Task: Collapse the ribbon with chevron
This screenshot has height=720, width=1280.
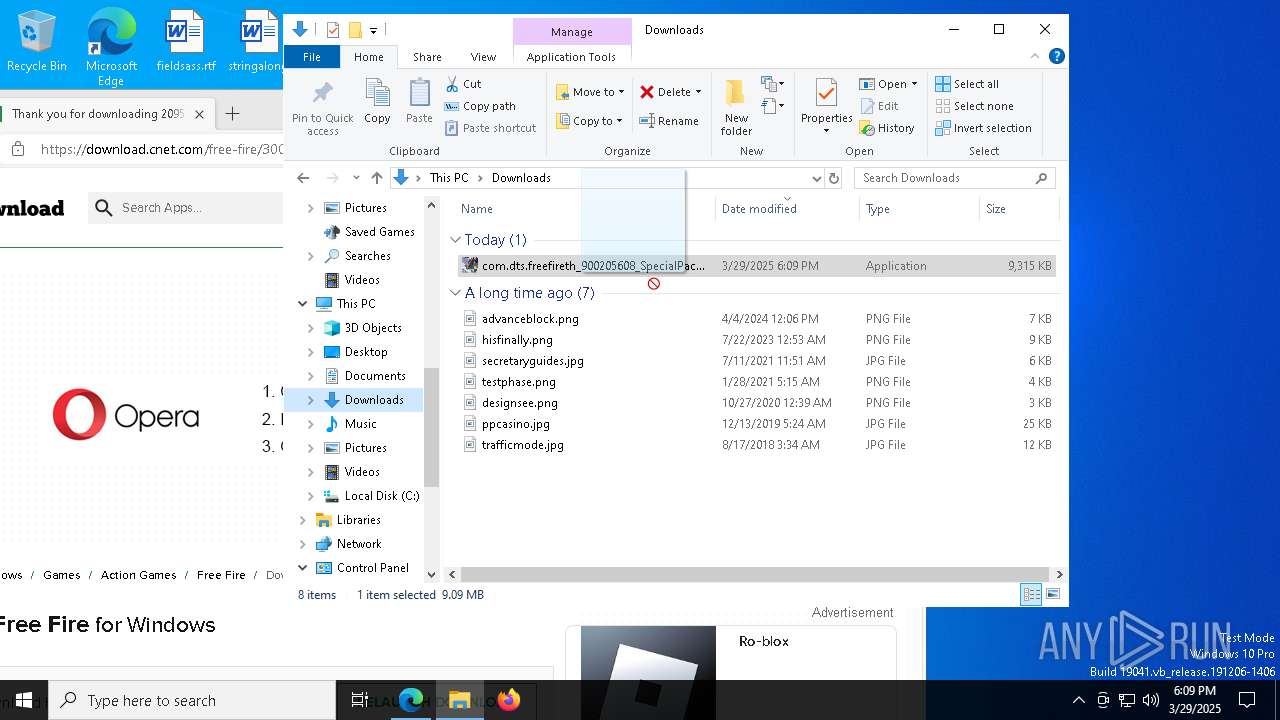Action: [x=1035, y=56]
